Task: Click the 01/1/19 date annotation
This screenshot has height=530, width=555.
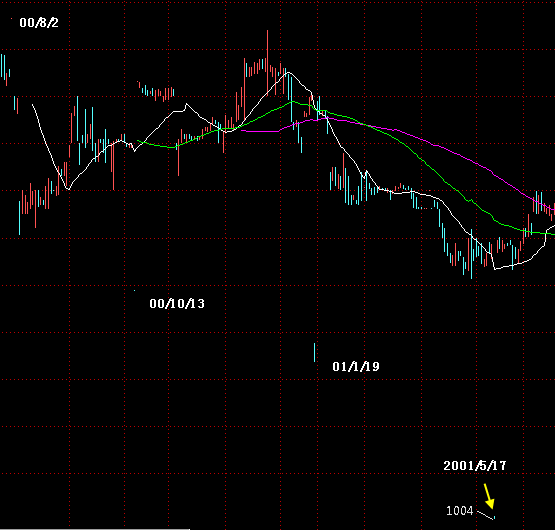Action: point(356,366)
